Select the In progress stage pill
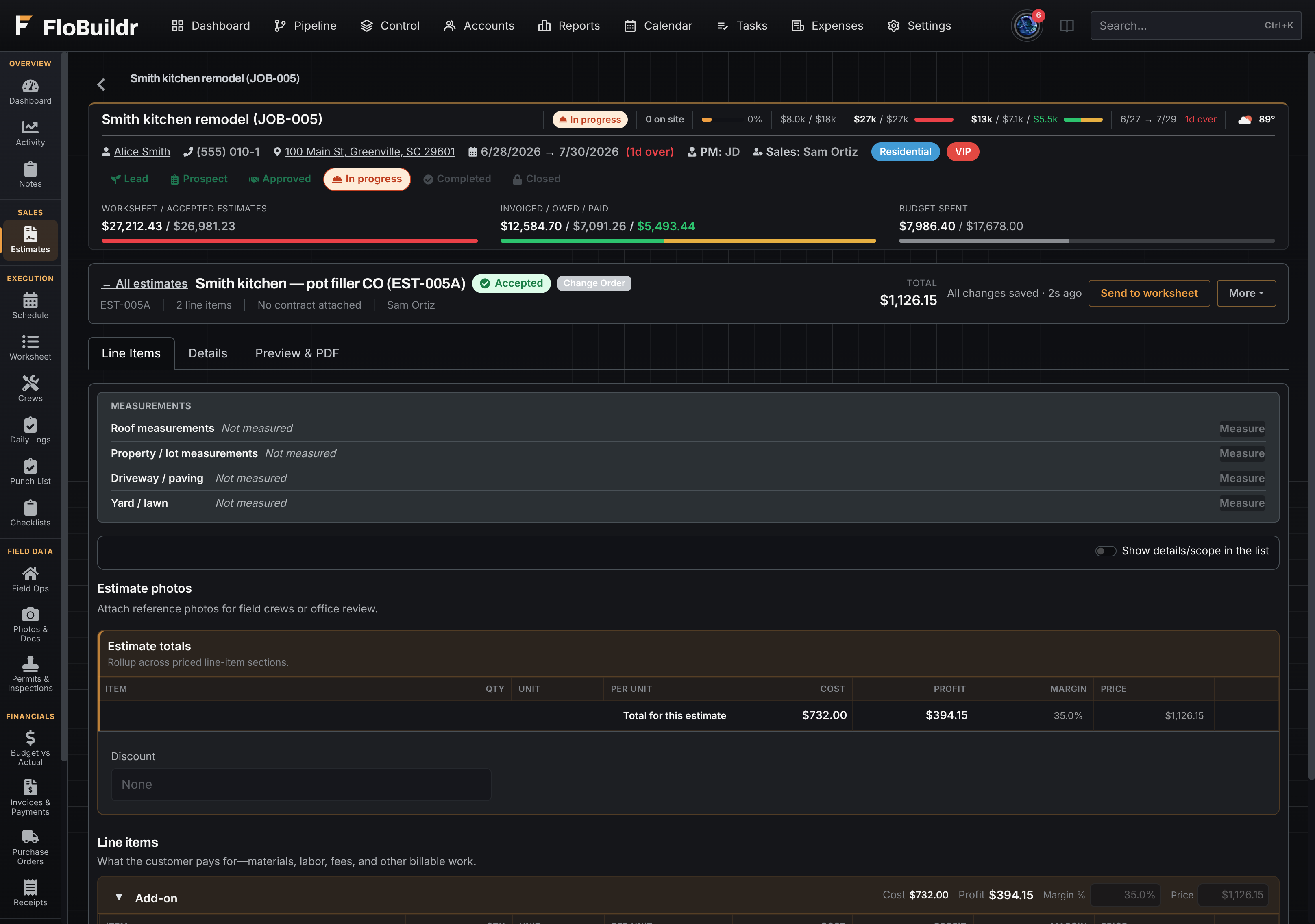 367,179
